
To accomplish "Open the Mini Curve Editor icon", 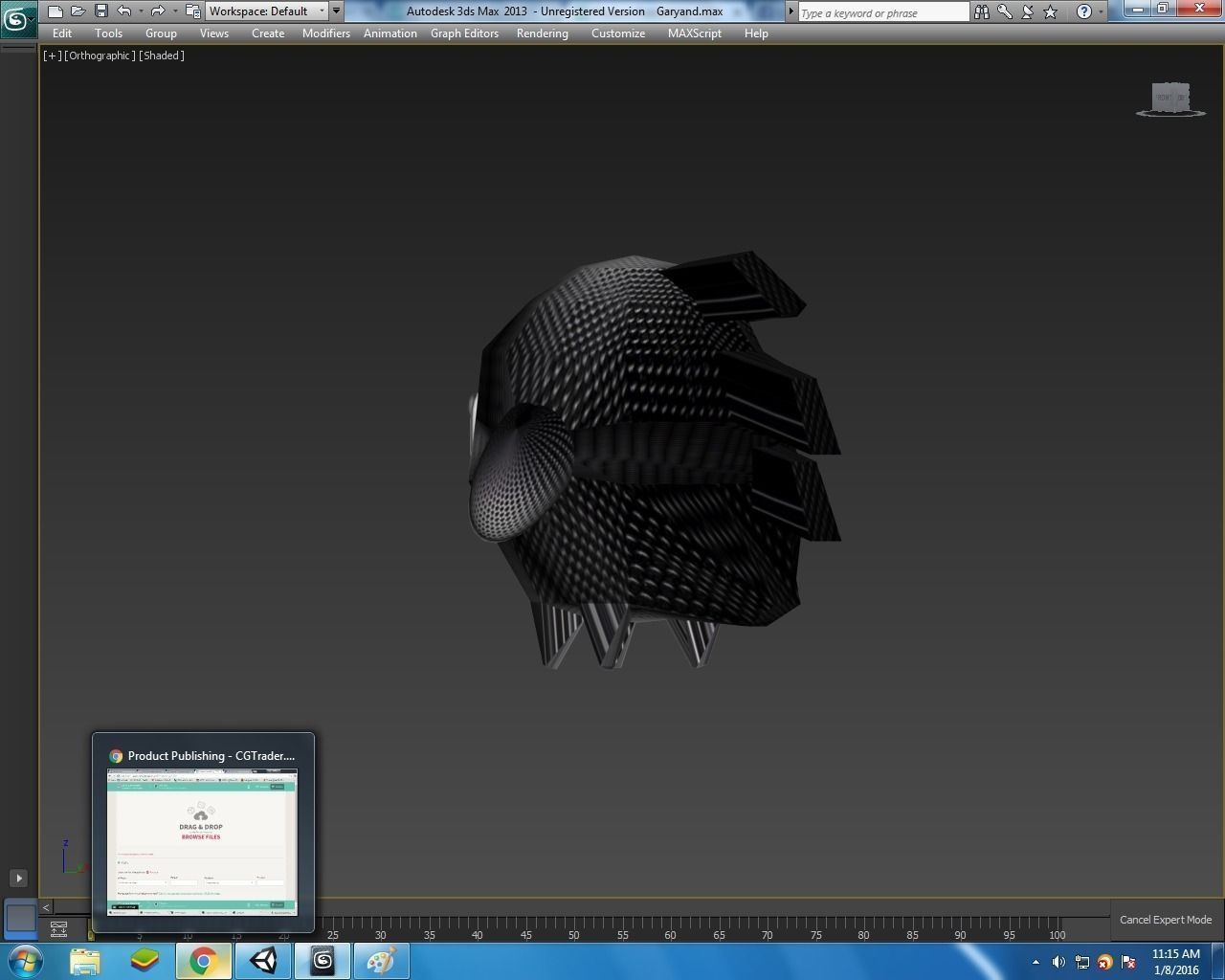I will tap(58, 928).
